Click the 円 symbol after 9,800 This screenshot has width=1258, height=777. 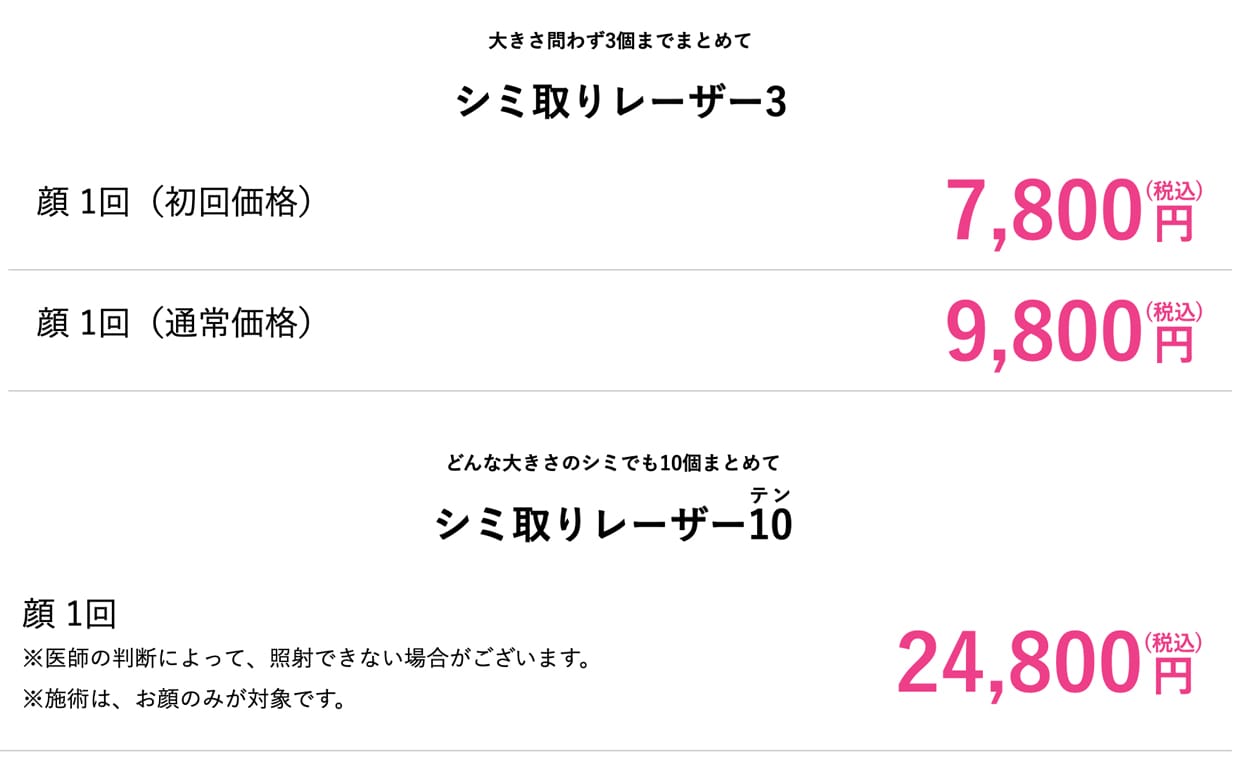click(1174, 346)
